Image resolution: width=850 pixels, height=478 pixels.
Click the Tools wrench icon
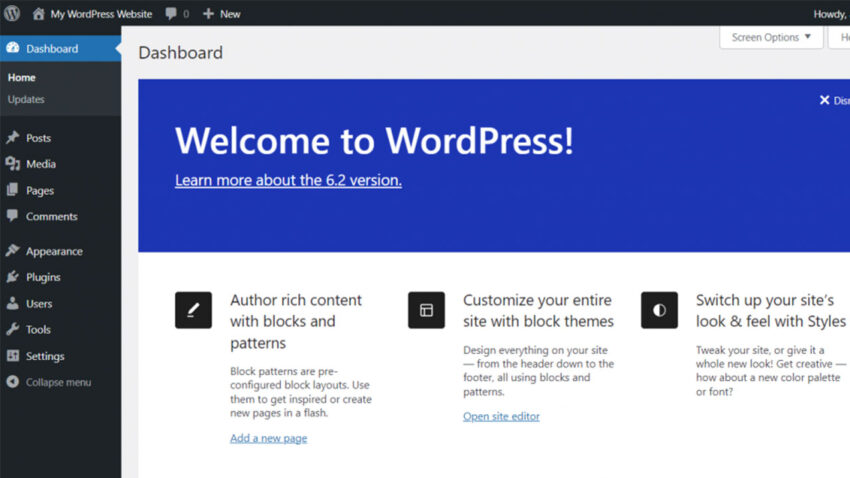pos(12,329)
